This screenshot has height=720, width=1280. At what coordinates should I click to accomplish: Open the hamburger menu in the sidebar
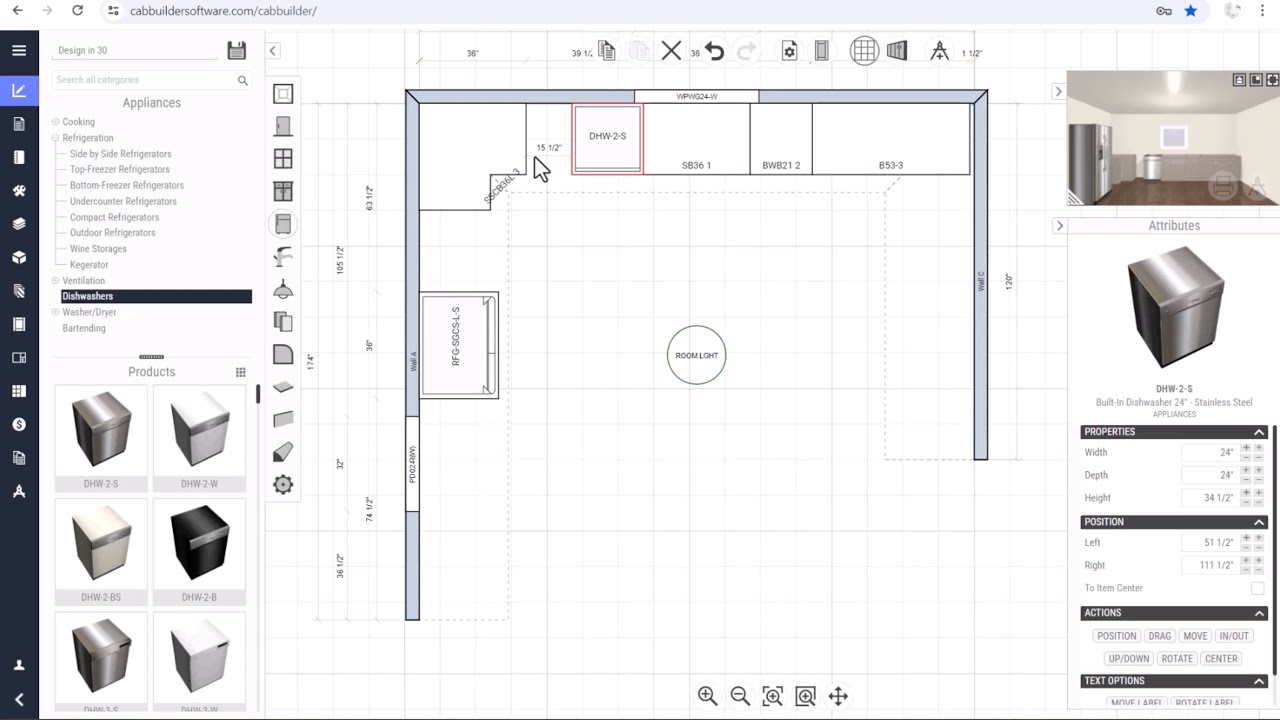pyautogui.click(x=19, y=50)
